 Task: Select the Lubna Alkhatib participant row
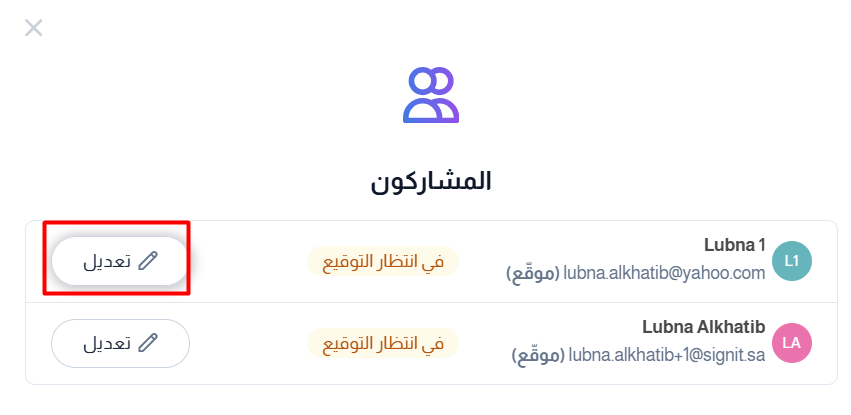[x=431, y=343]
